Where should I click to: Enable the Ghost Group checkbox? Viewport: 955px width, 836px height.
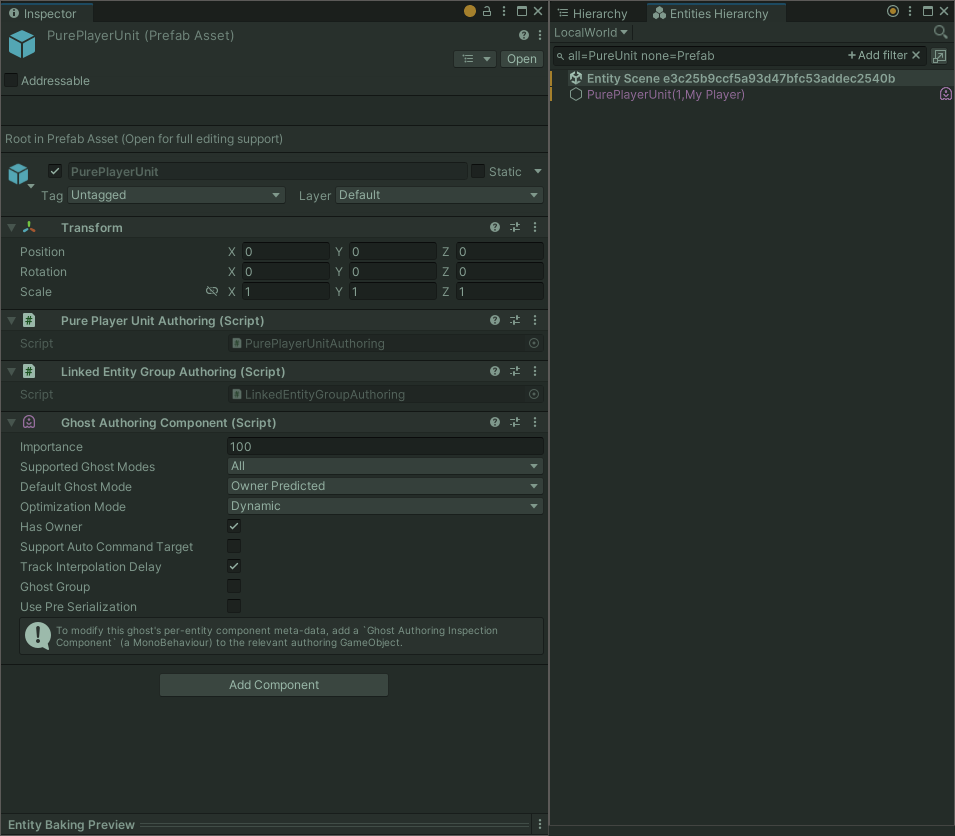[233, 587]
